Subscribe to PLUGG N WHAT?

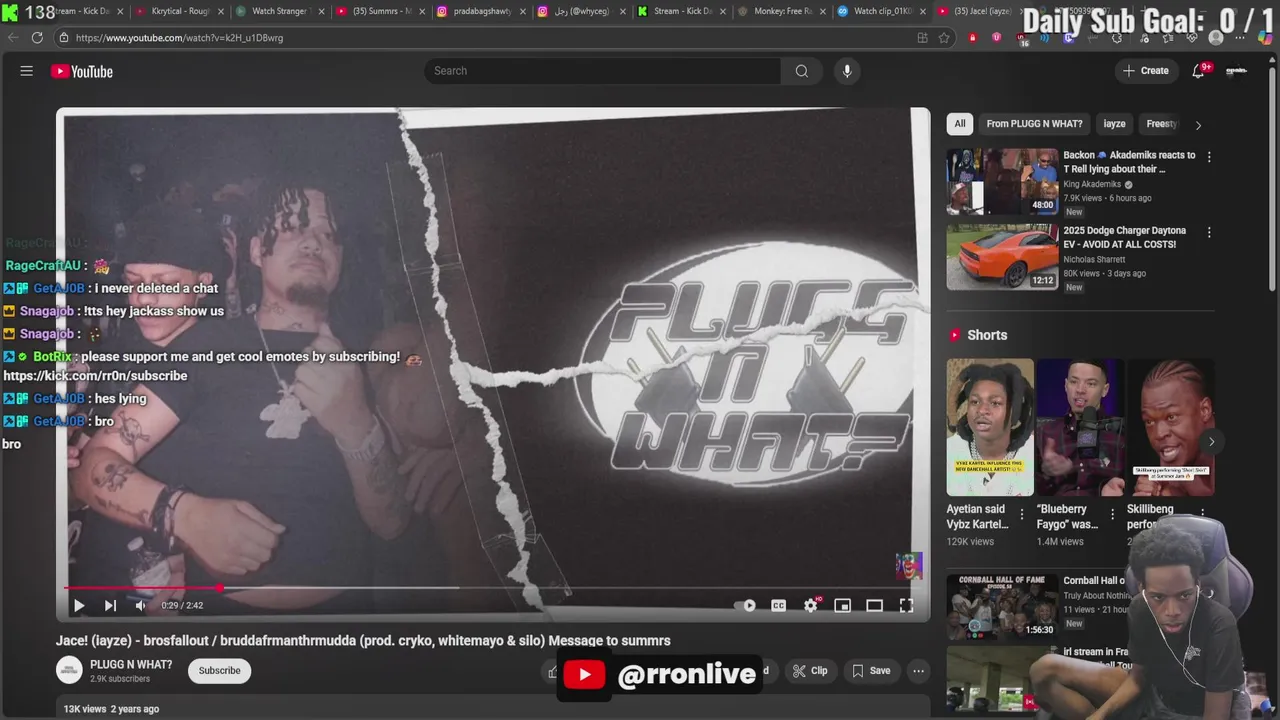[219, 670]
